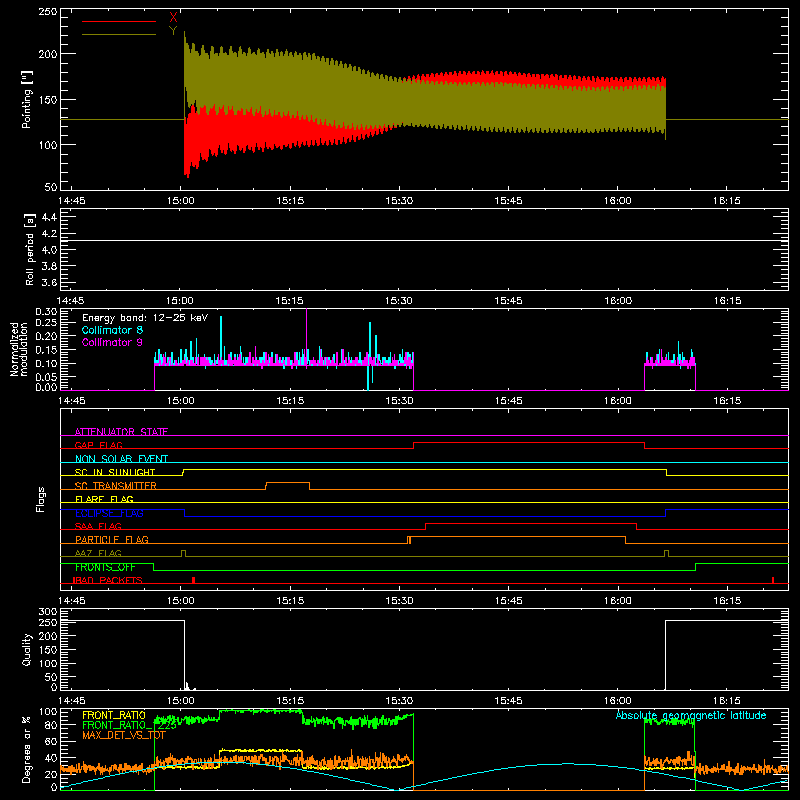
Task: Click the 15:45 tick label under Flags plot
Action: point(508,601)
